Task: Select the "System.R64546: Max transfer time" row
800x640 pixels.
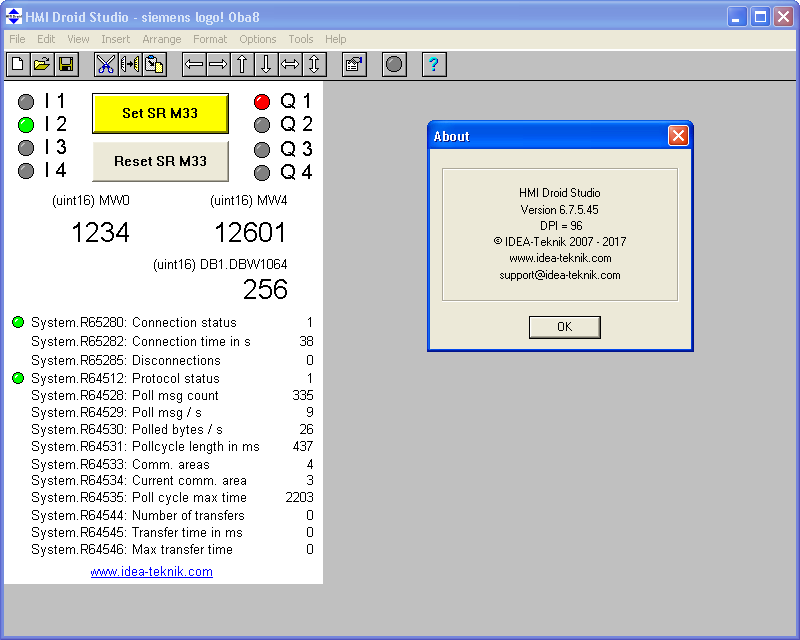Action: 172,550
